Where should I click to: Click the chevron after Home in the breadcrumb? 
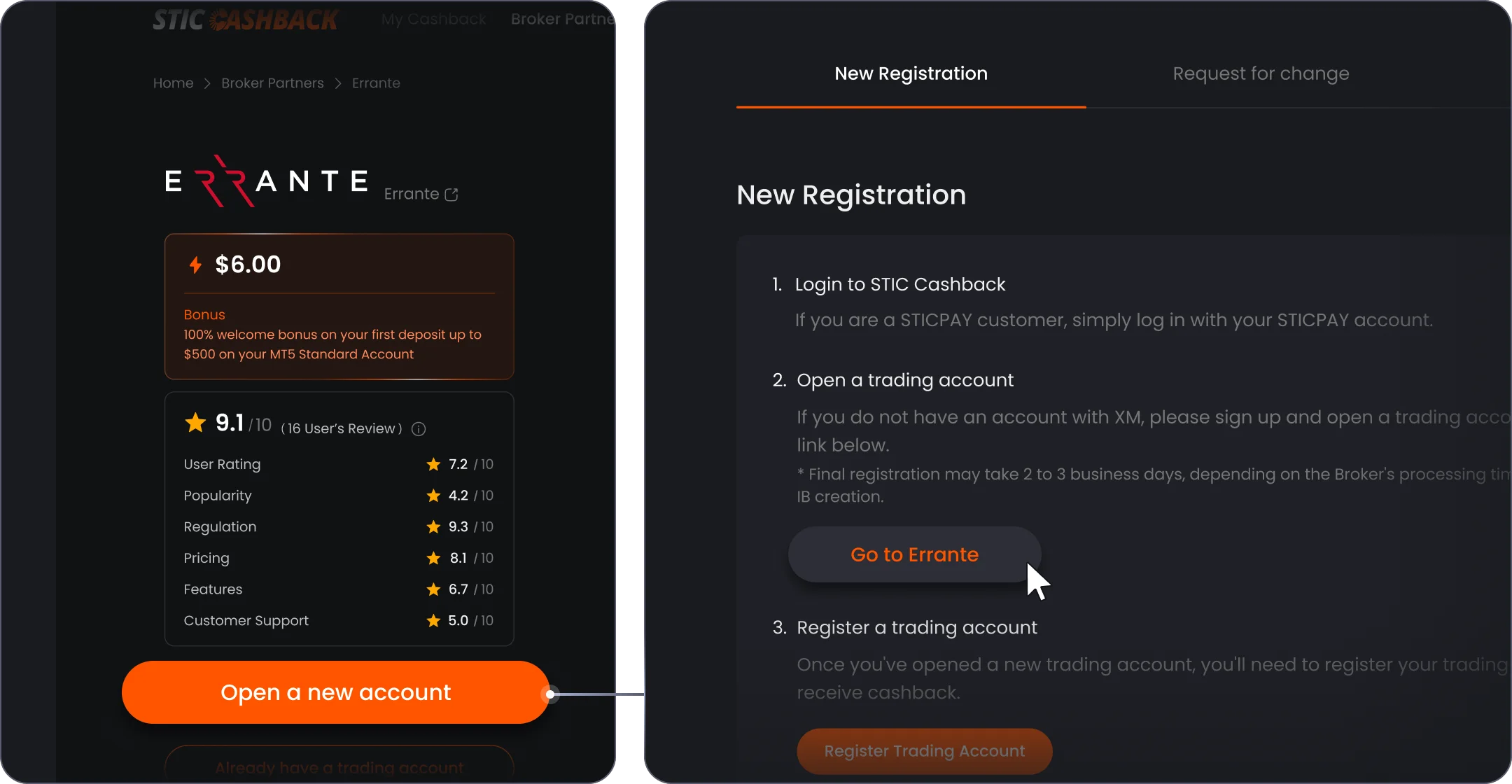tap(207, 83)
